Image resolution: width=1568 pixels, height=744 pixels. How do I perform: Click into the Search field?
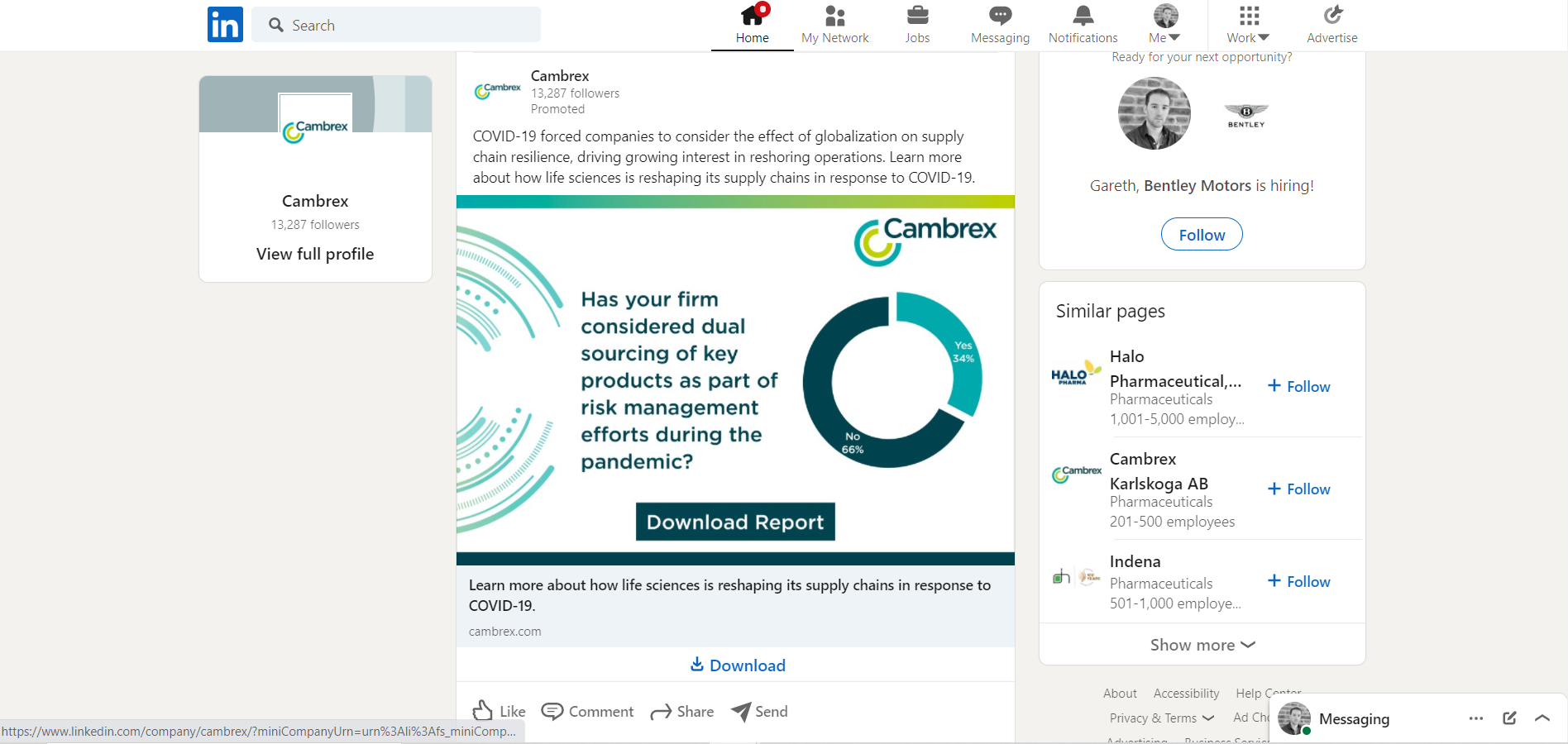coord(396,25)
